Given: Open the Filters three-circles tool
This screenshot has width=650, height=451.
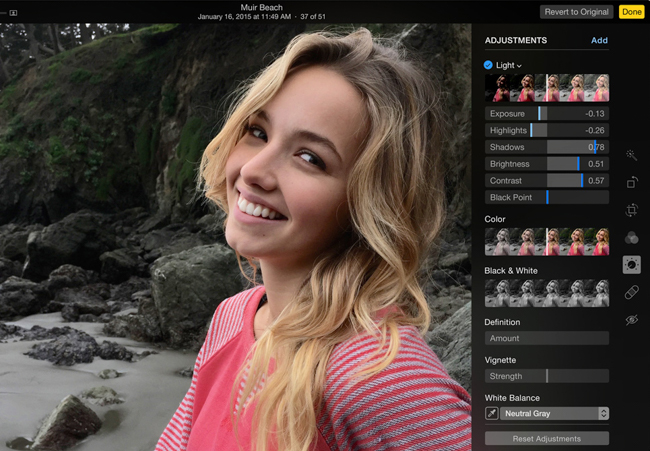Looking at the screenshot, I should tap(632, 238).
